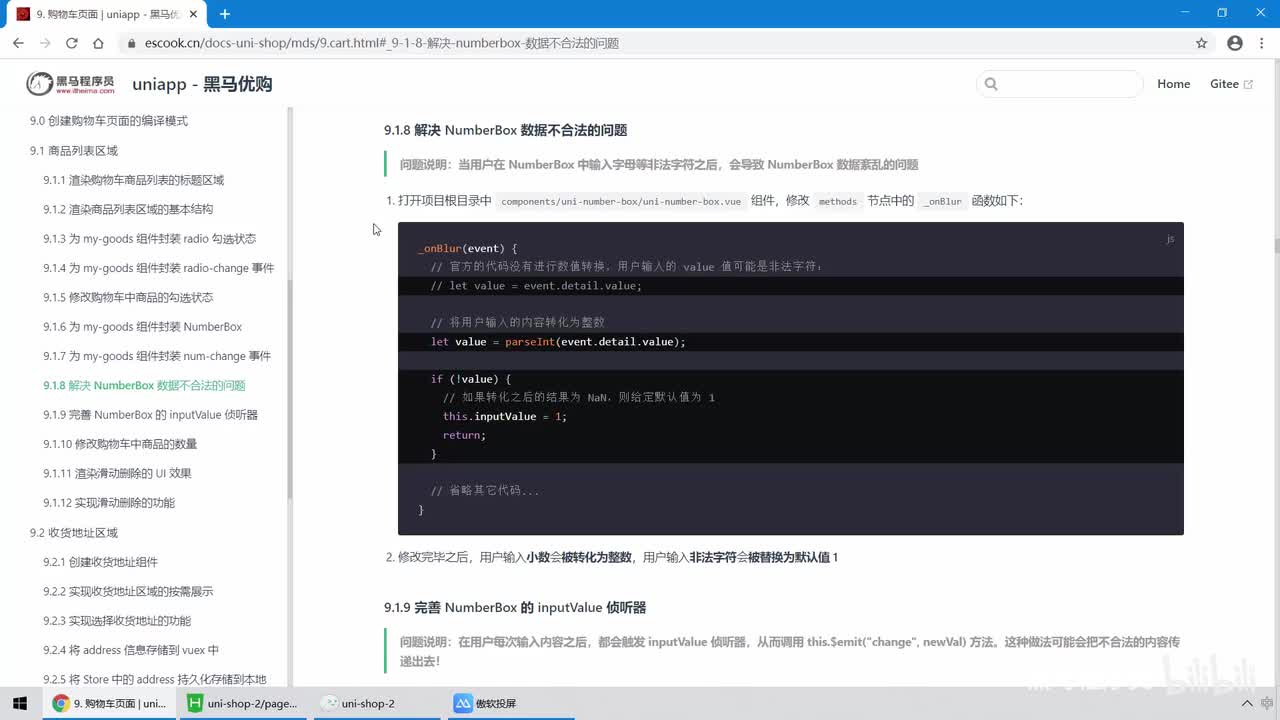1280x720 pixels.
Task: Focus the address bar URL
Action: pos(382,43)
